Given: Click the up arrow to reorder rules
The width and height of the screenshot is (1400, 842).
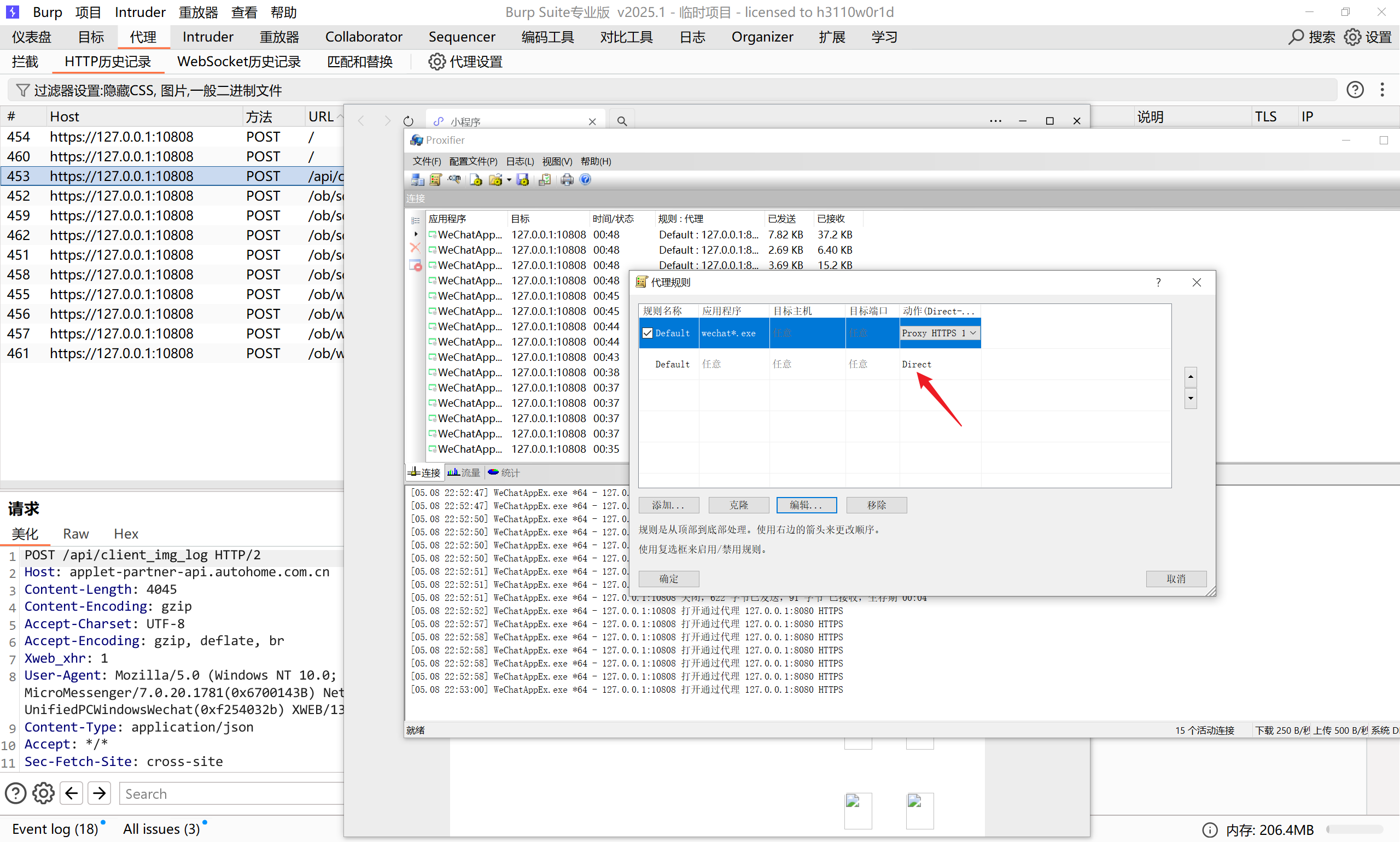Looking at the screenshot, I should tap(1190, 377).
